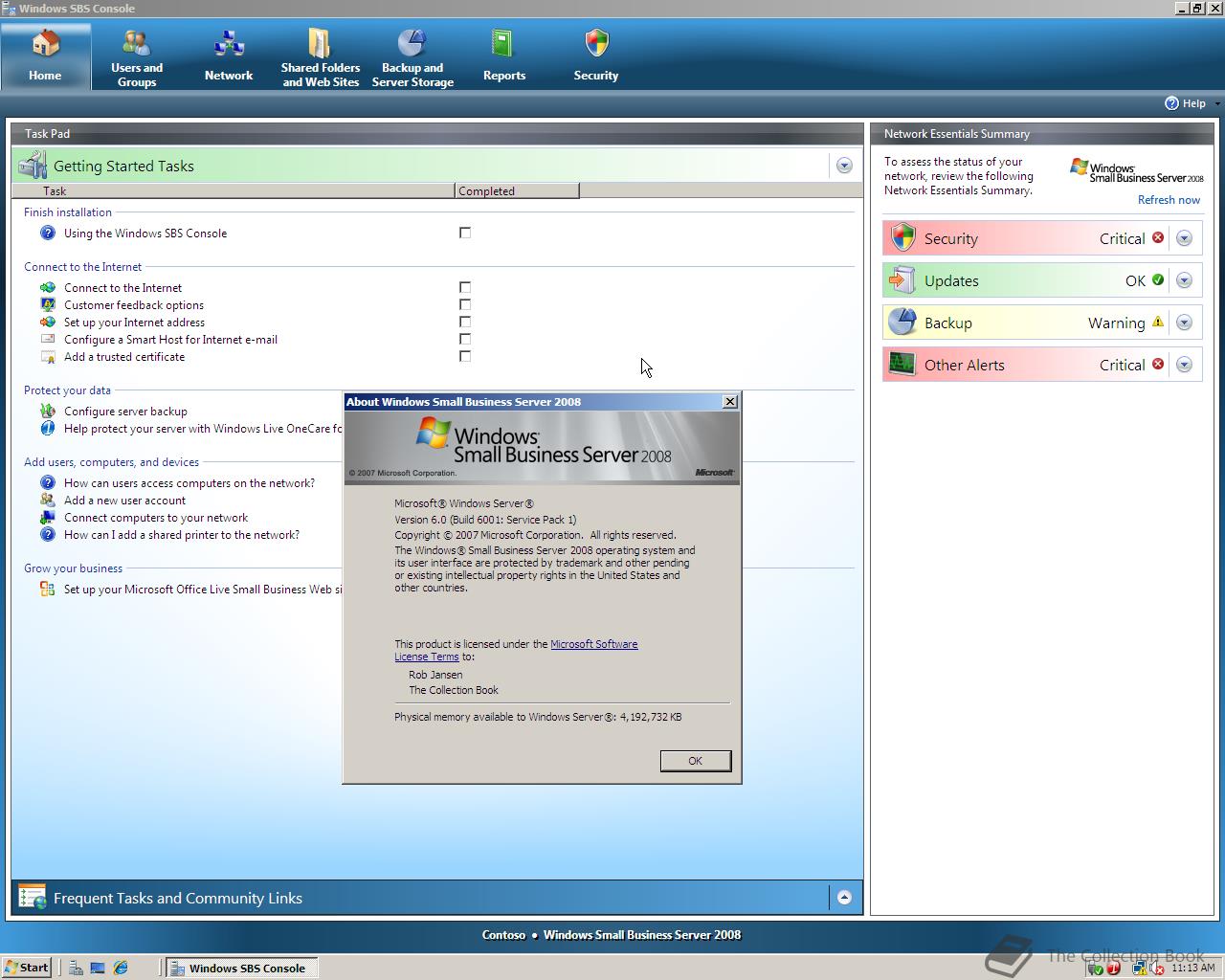Open 'Customer feedback options' task
Screen dimensions: 1225x980
(x=134, y=305)
